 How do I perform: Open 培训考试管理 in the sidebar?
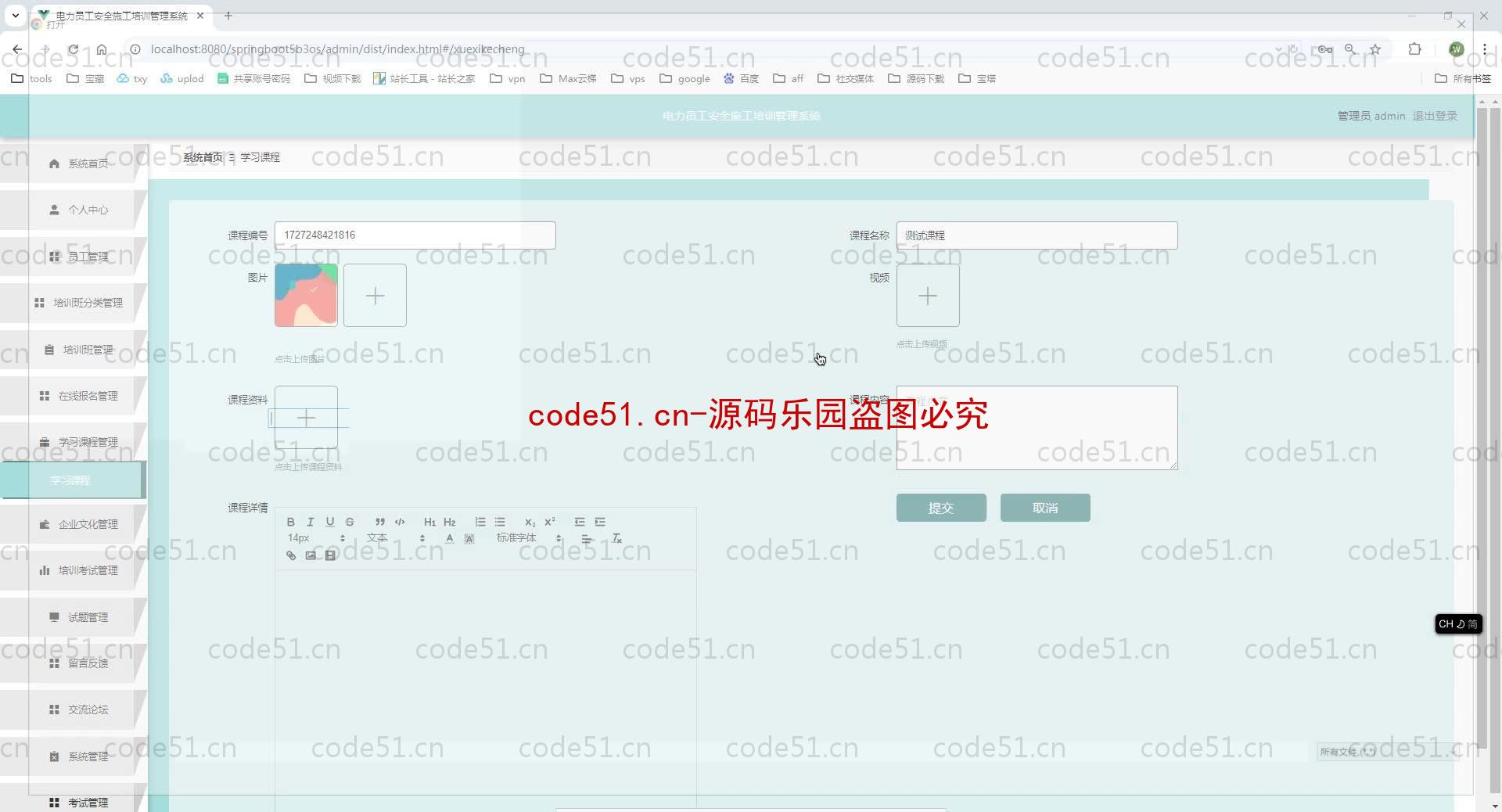(74, 570)
